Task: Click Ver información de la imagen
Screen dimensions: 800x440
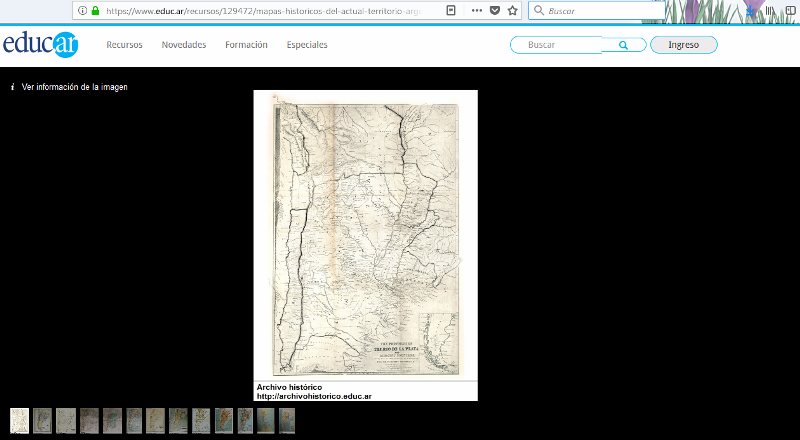Action: [74, 87]
